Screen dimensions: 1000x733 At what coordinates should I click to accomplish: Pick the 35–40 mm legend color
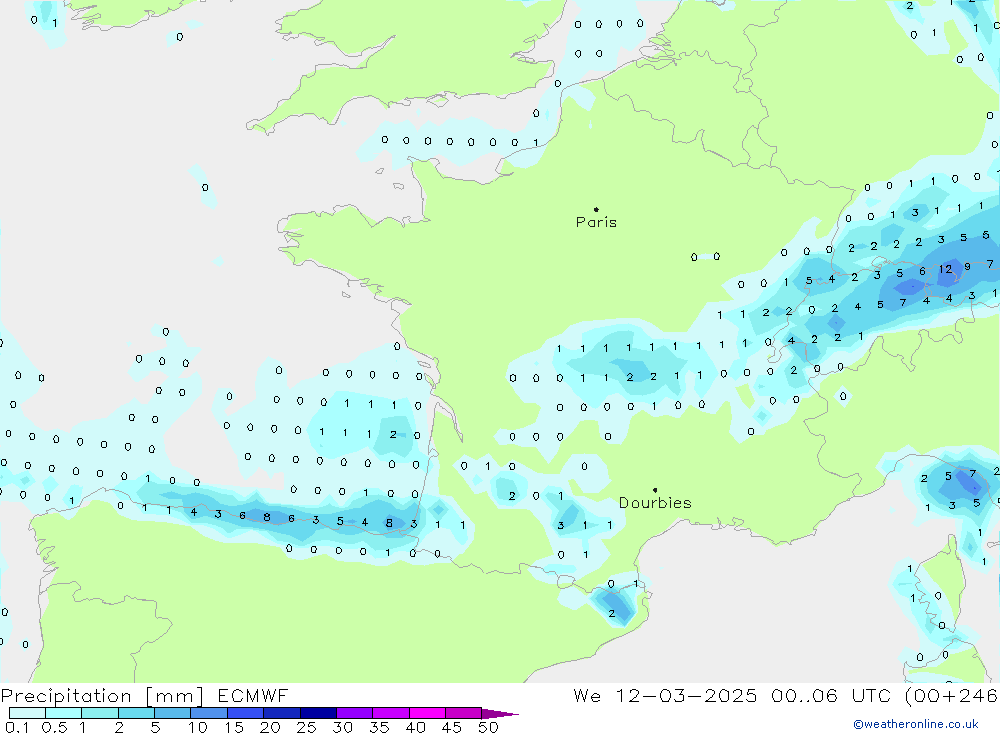pos(391,713)
